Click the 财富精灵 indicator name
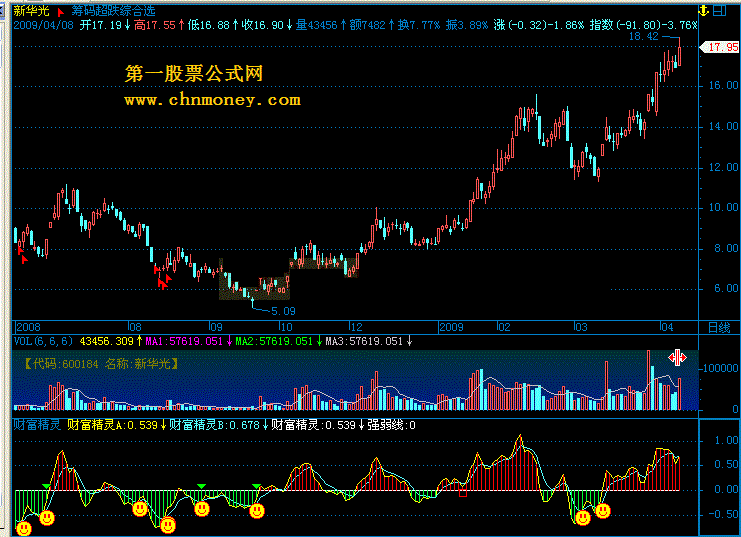The image size is (741, 537). 37,425
